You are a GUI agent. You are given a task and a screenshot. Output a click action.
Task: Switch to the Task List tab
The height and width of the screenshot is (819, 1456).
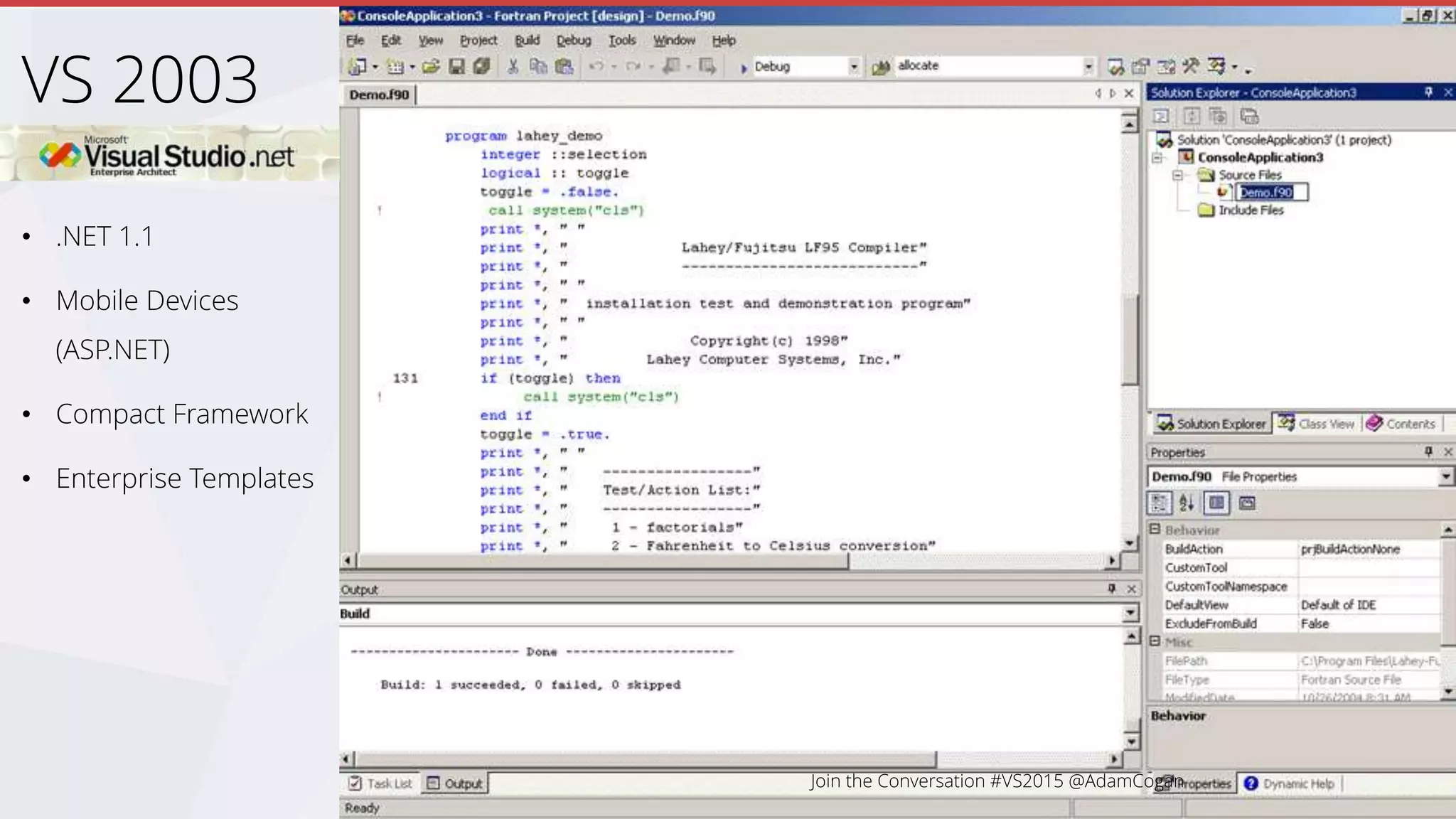[381, 783]
